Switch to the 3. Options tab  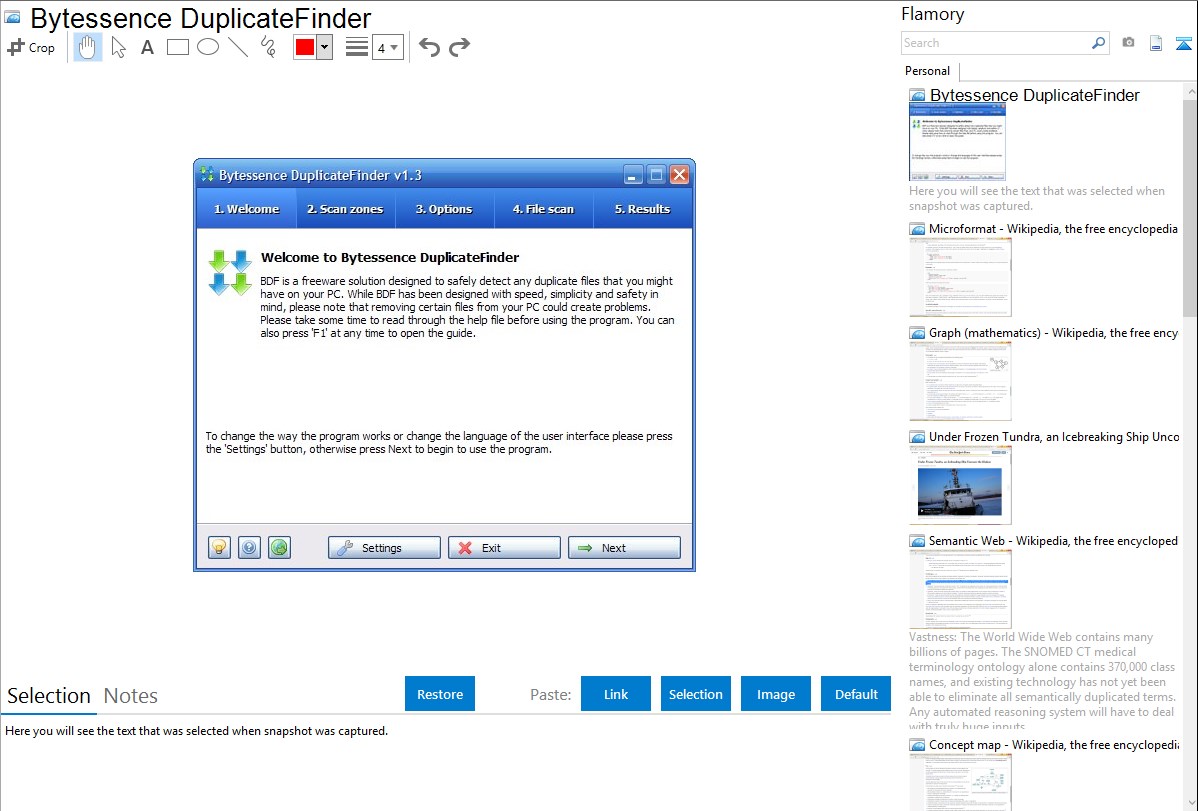(444, 209)
